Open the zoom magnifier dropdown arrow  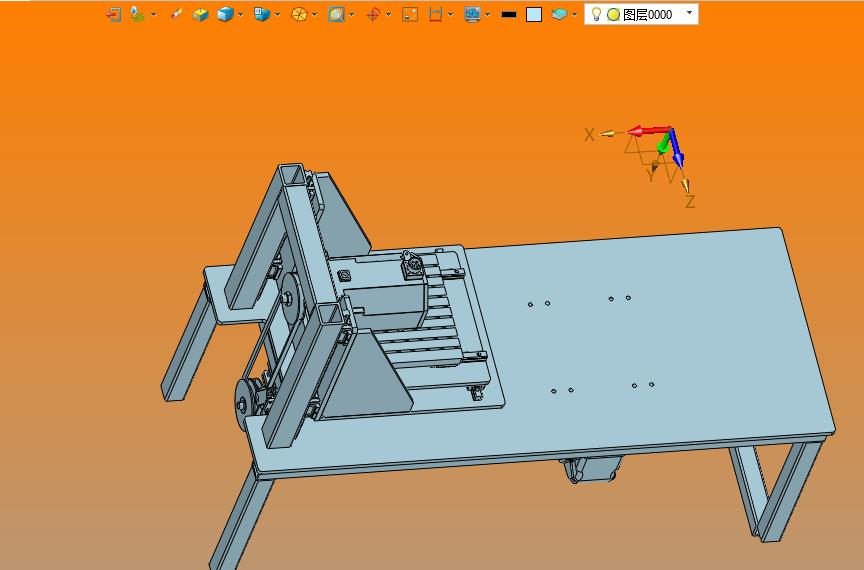tap(352, 15)
